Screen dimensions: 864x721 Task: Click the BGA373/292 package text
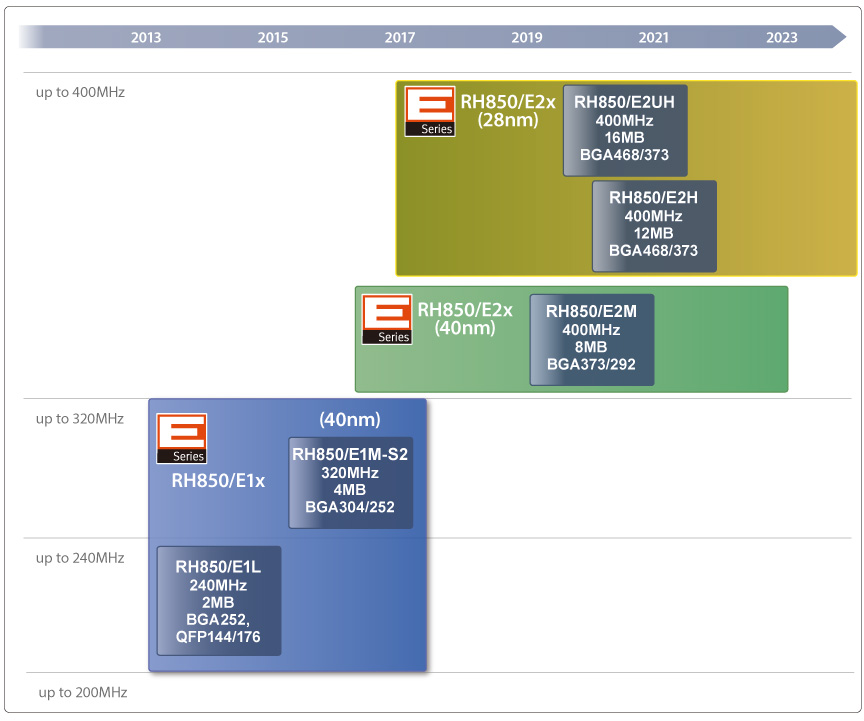(x=591, y=364)
